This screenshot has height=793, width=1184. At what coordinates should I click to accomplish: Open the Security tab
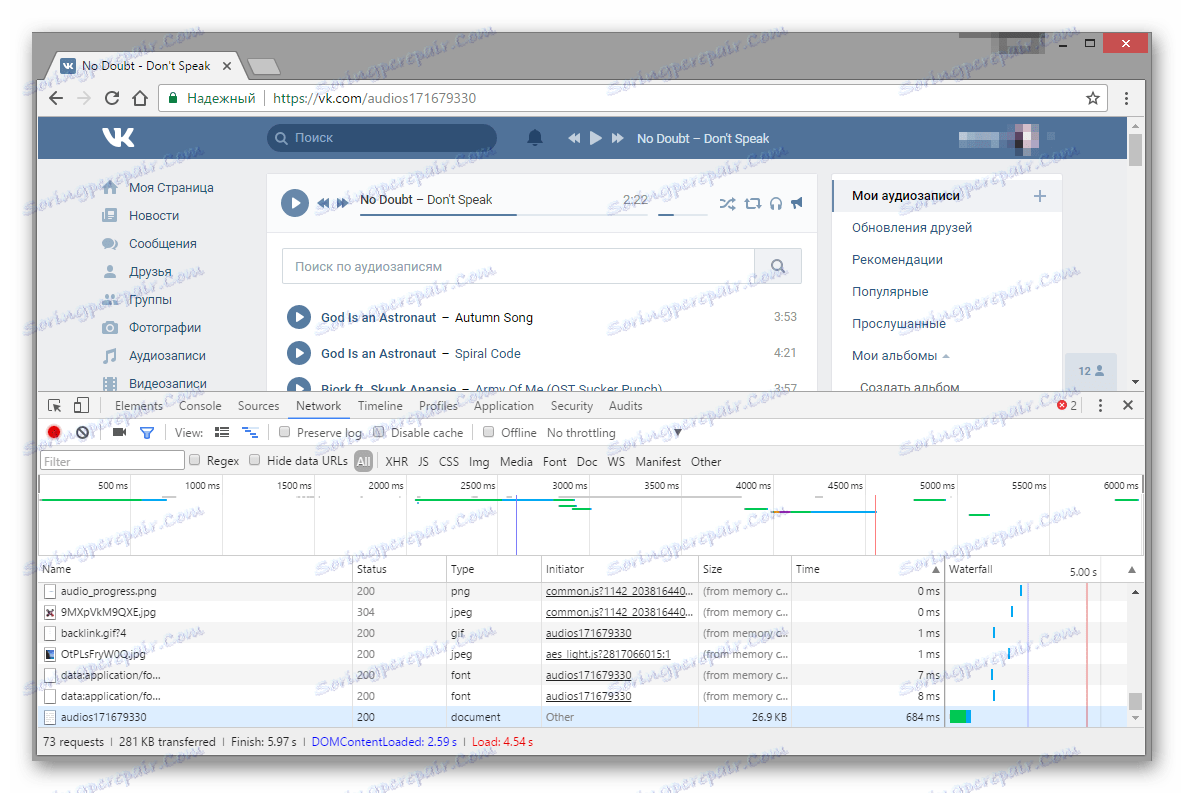point(572,406)
